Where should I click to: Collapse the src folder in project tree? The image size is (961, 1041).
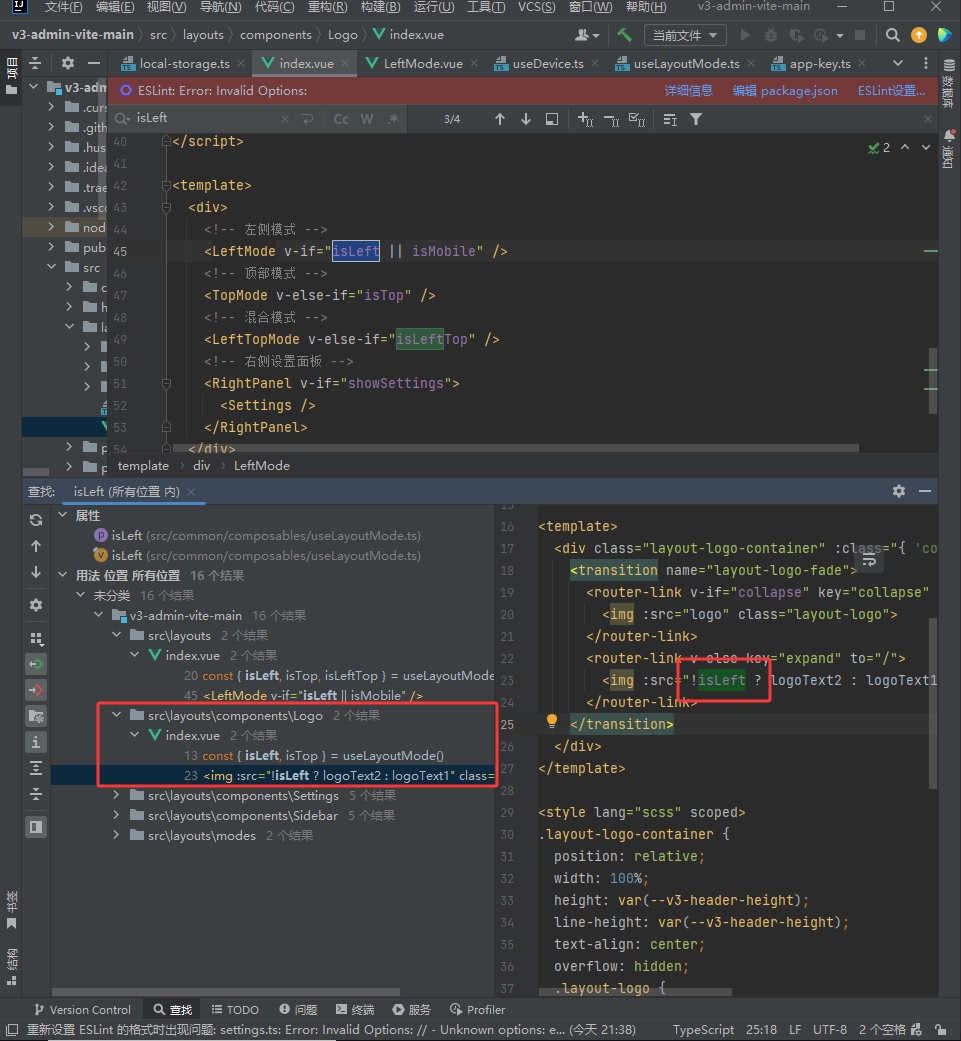(51, 267)
